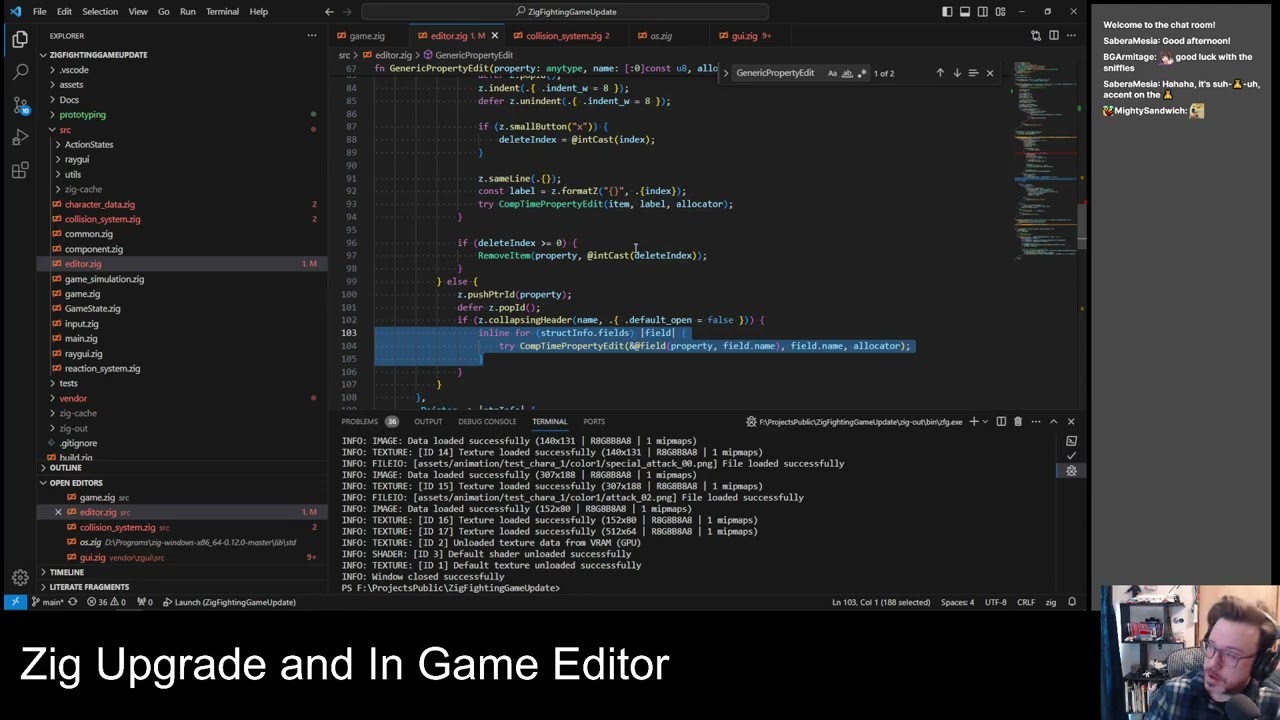The width and height of the screenshot is (1280, 720).
Task: Open Explorer views and more actions
Action: coord(311,35)
